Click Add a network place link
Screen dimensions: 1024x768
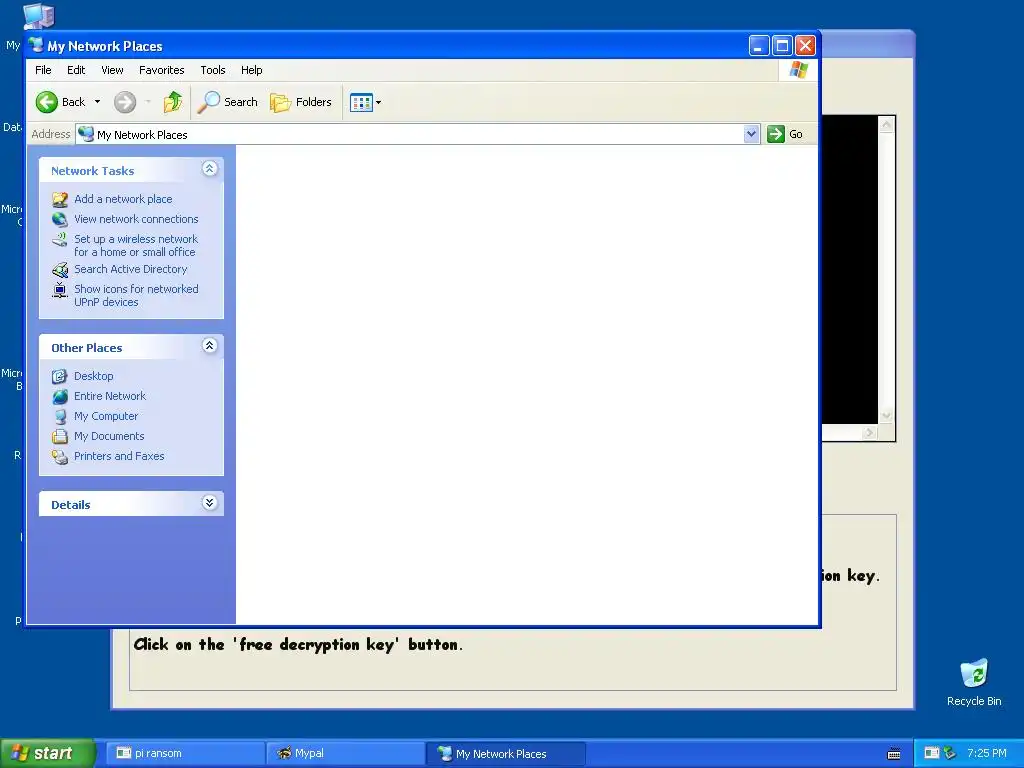click(x=123, y=199)
